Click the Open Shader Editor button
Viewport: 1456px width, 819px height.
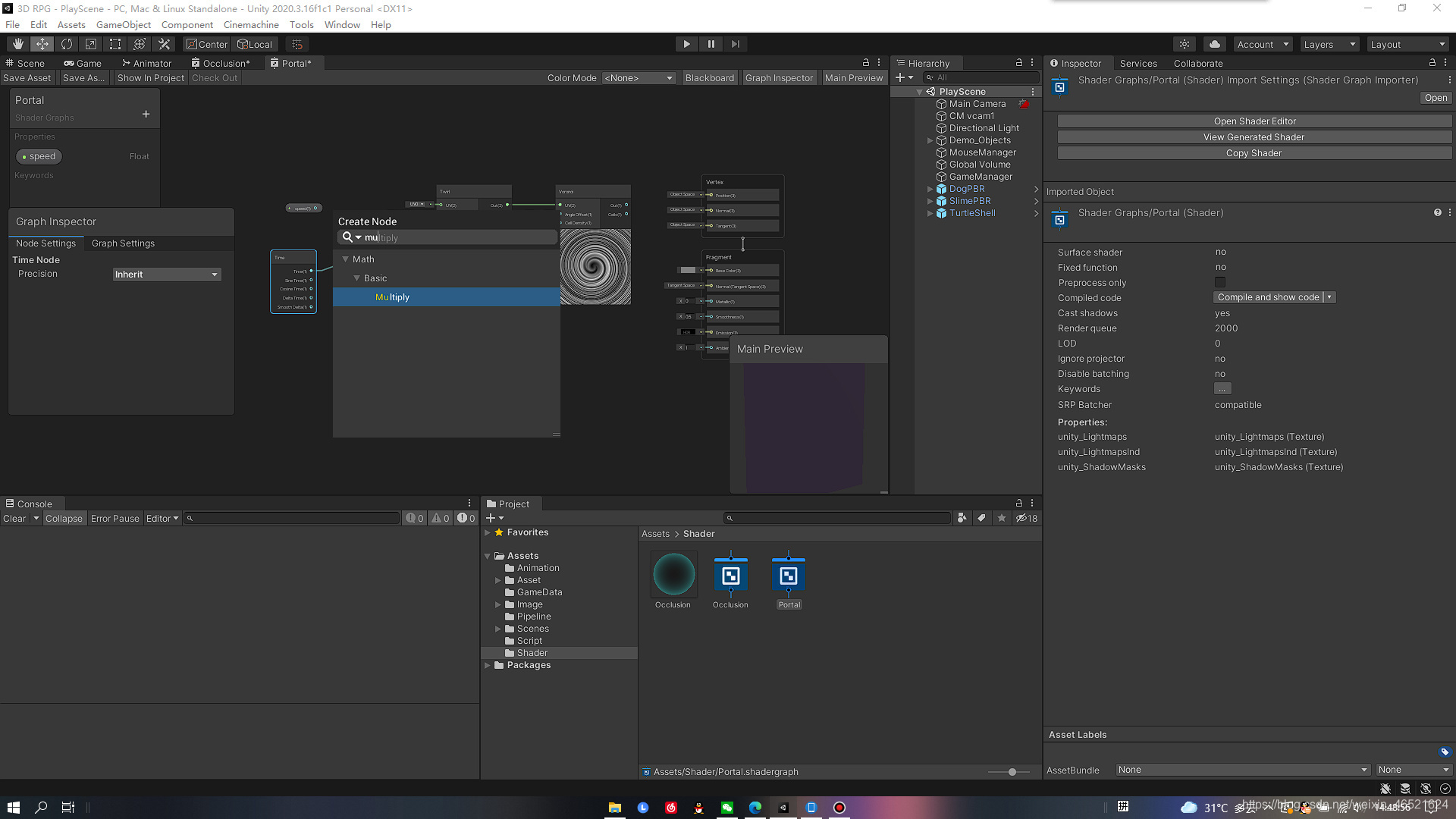[x=1254, y=121]
